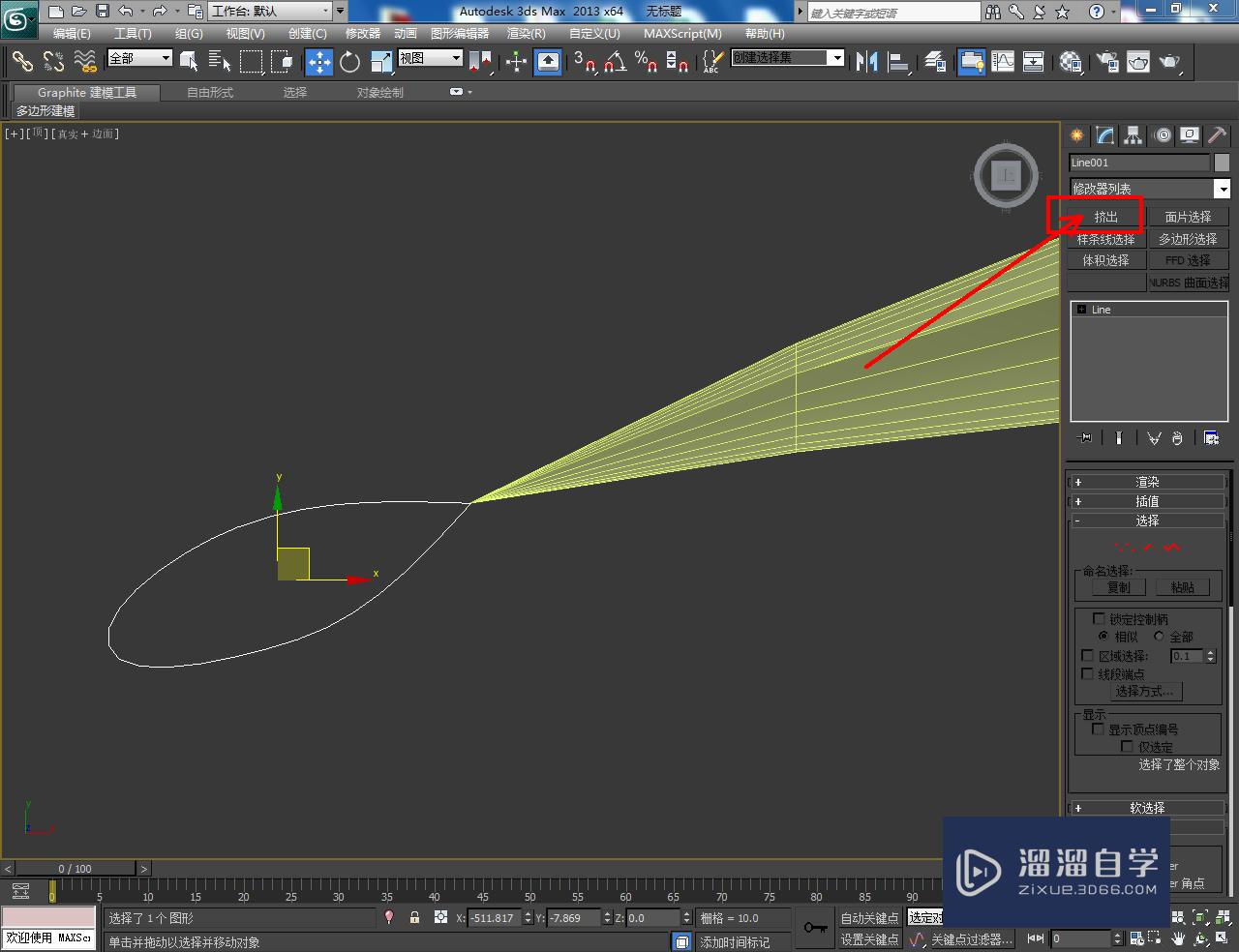Switch to the Motion command panel

pos(1163,135)
